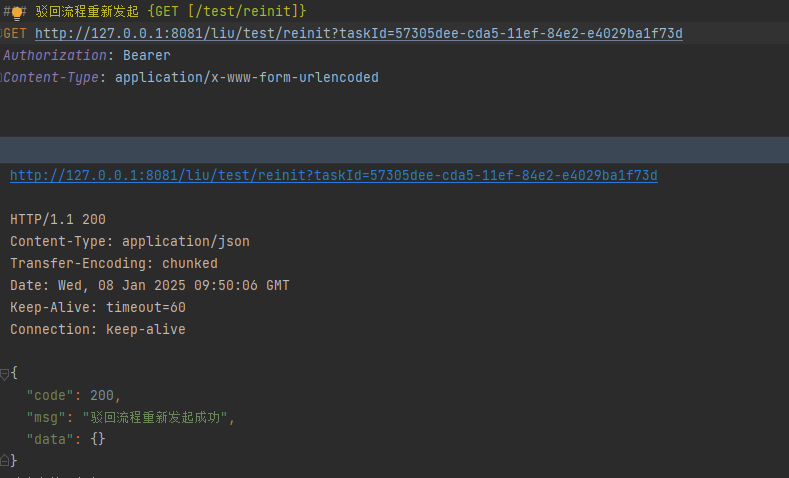Click the Transfer-Encoding chunked line
The width and height of the screenshot is (789, 478).
(114, 264)
